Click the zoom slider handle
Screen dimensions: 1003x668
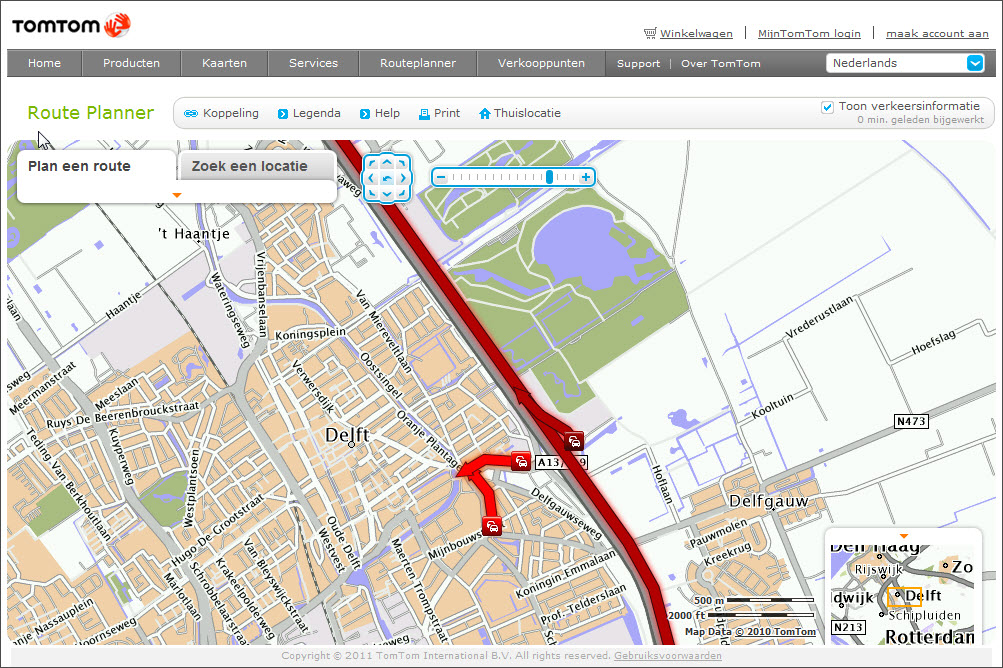coord(549,177)
